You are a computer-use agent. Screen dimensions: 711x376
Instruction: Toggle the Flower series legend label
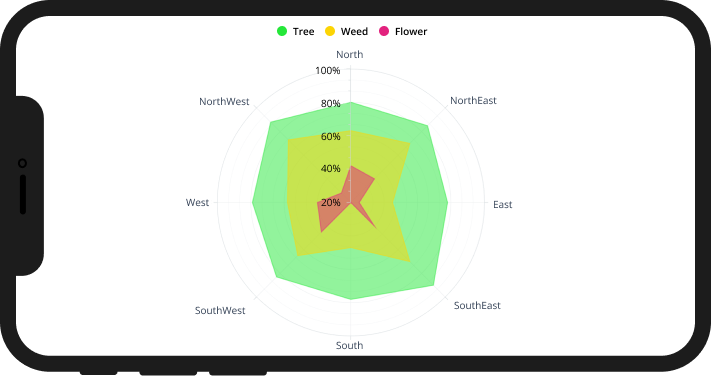411,31
